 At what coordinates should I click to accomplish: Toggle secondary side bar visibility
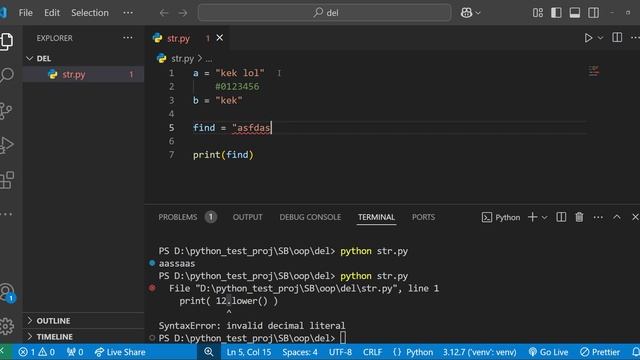point(593,13)
